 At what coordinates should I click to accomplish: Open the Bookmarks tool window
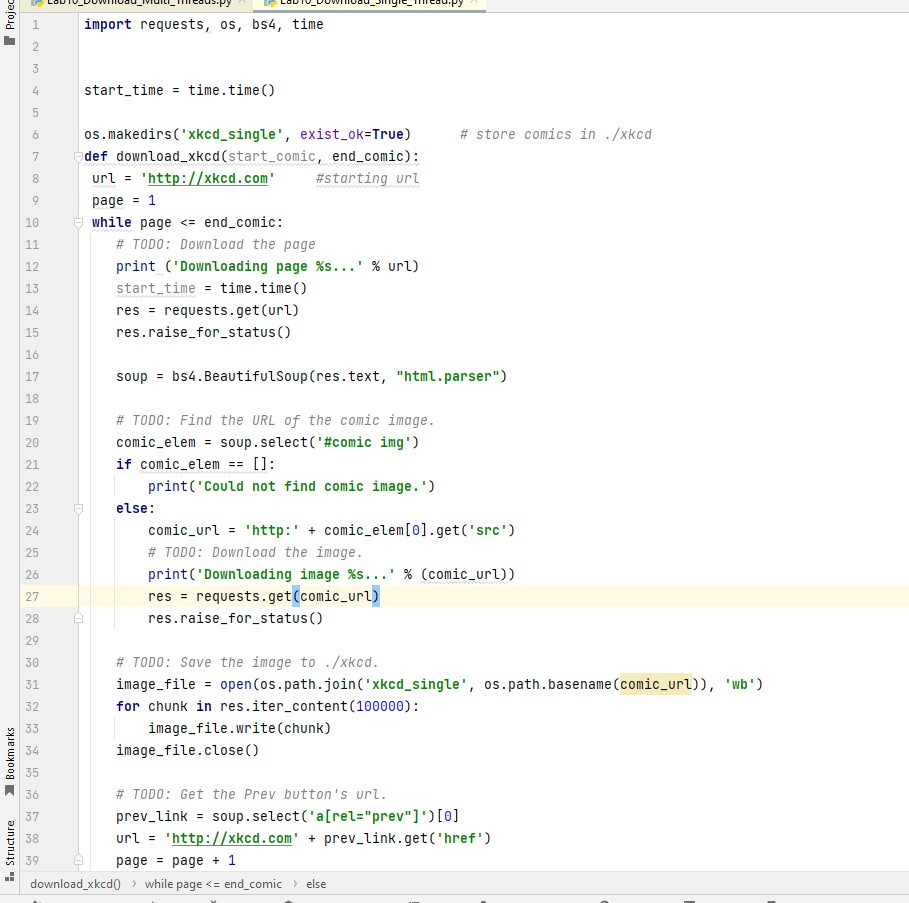pyautogui.click(x=9, y=761)
